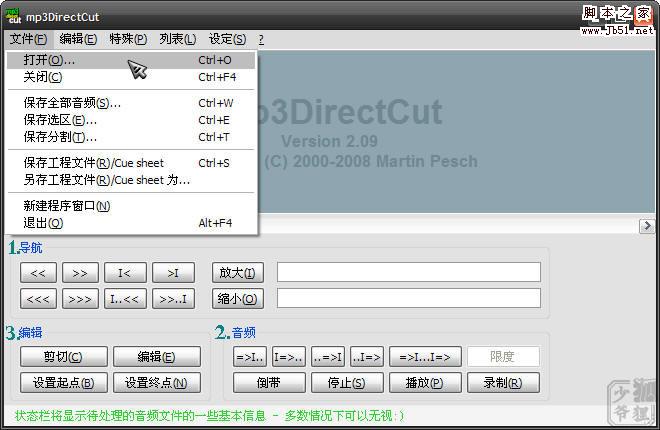Click the 编辑(E) button in the edit section
The width and height of the screenshot is (660, 430).
point(157,357)
